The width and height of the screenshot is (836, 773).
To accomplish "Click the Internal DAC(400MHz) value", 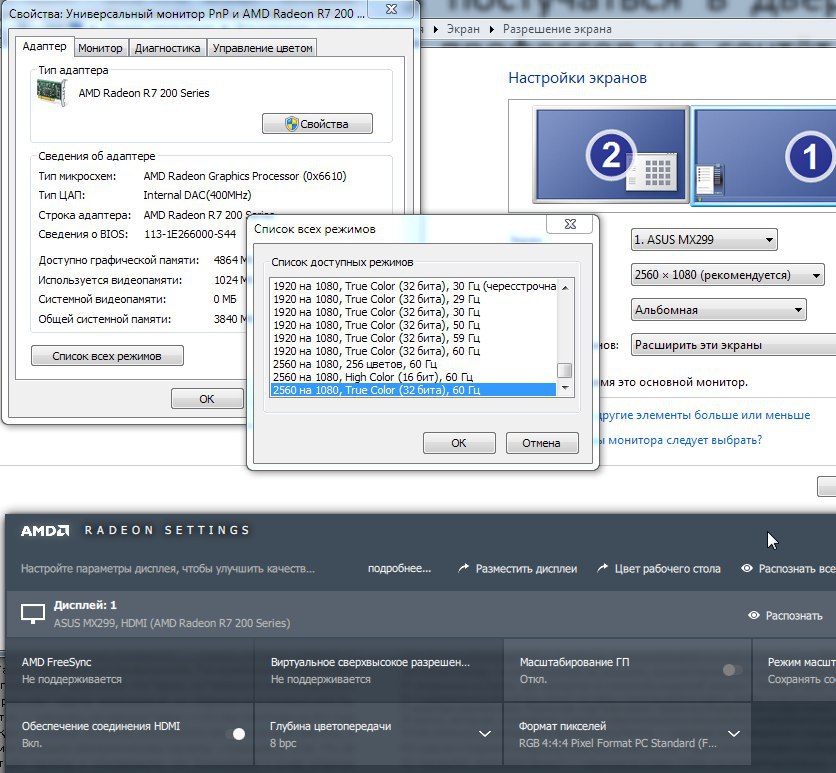I will click(197, 196).
